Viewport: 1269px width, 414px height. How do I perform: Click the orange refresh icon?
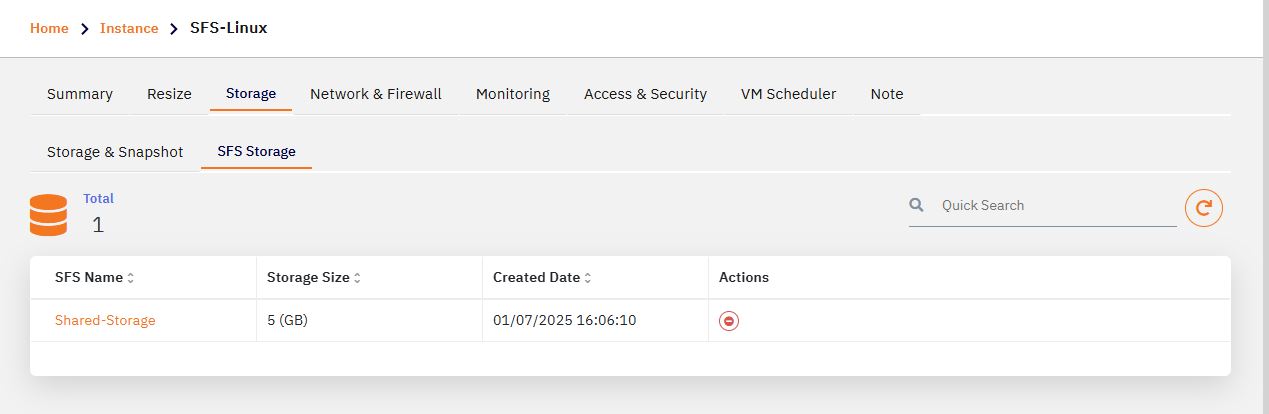tap(1204, 208)
